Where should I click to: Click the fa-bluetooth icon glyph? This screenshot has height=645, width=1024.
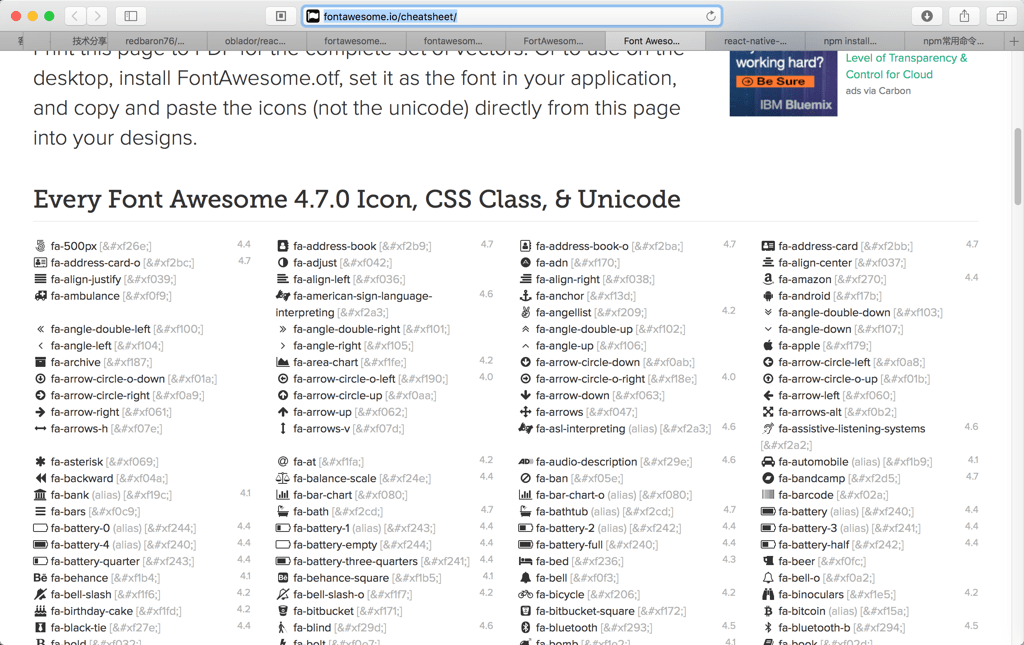coord(525,627)
